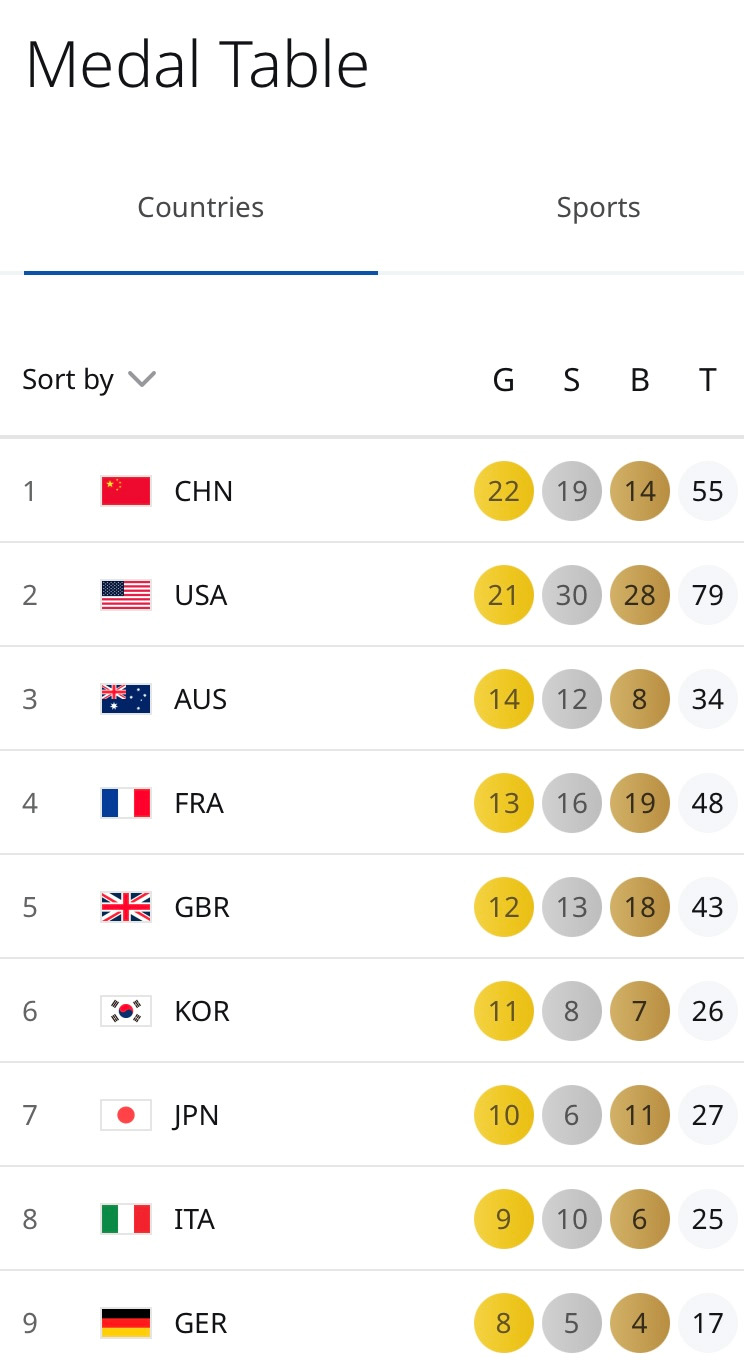Click China's gold medal circle showing 22
This screenshot has width=744, height=1365.
(x=504, y=491)
